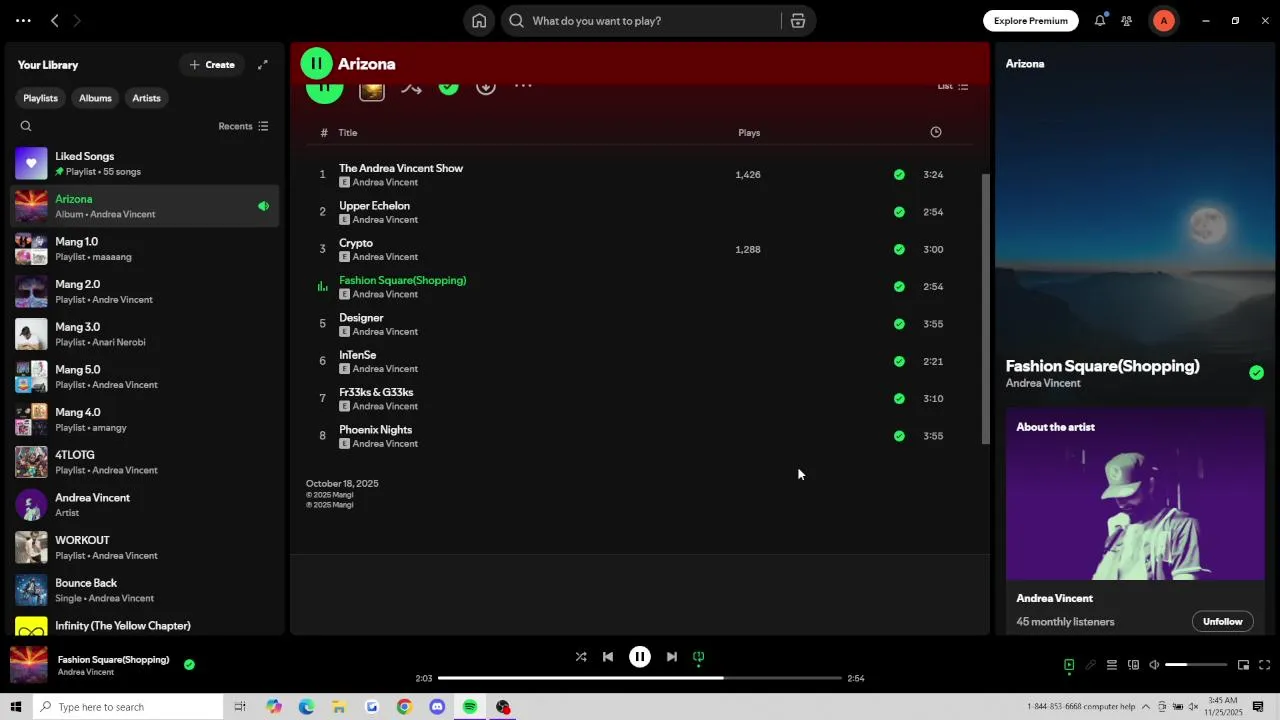This screenshot has height=720, width=1280.
Task: Pause from the Arizona sticky header
Action: [316, 64]
